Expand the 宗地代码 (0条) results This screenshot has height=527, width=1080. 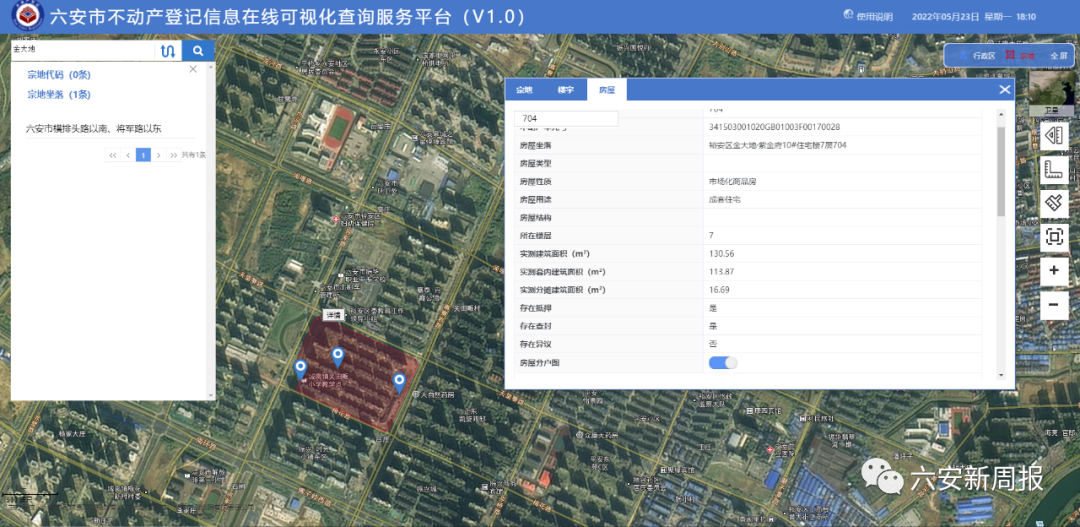pyautogui.click(x=59, y=75)
